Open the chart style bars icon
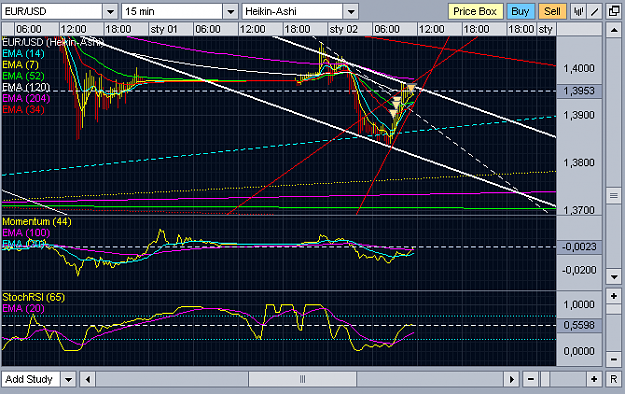 pos(578,12)
